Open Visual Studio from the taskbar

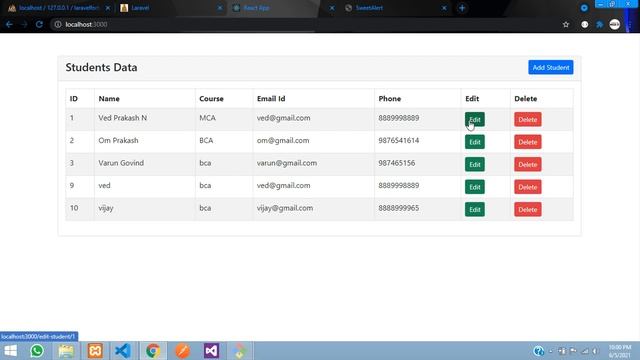(x=211, y=351)
